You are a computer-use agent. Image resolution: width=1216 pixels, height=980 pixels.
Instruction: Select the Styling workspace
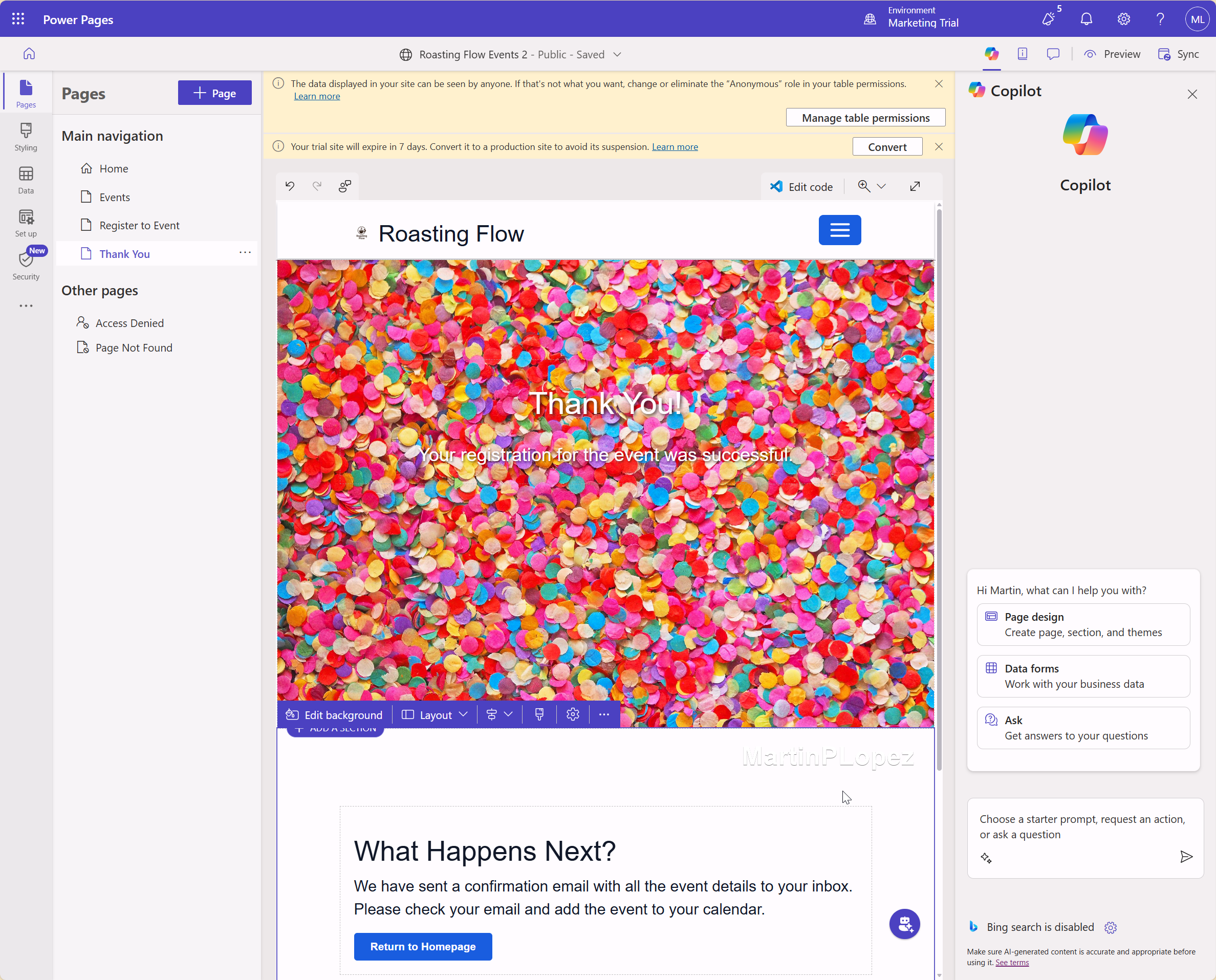(x=26, y=137)
